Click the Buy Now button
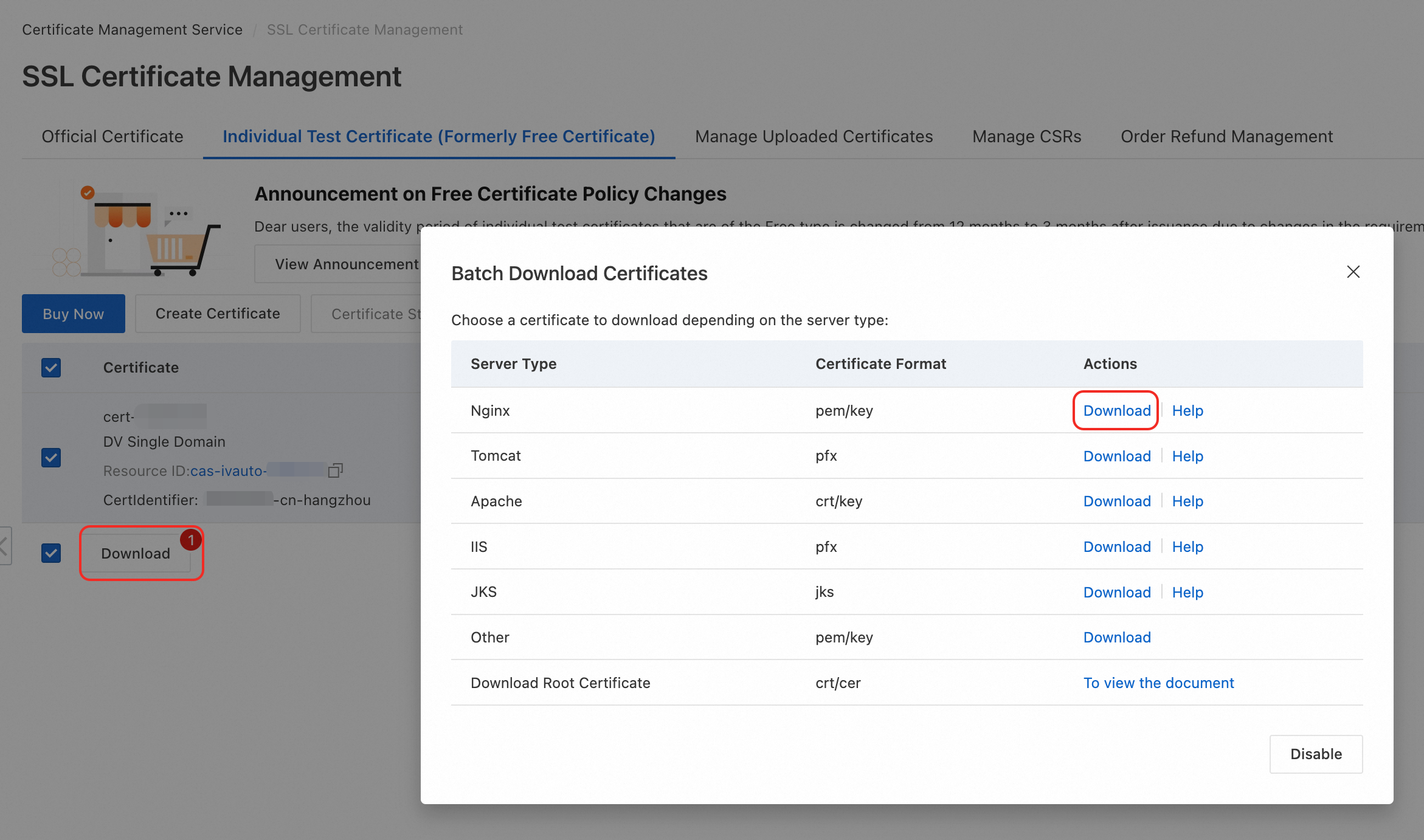The width and height of the screenshot is (1424, 840). [x=74, y=314]
